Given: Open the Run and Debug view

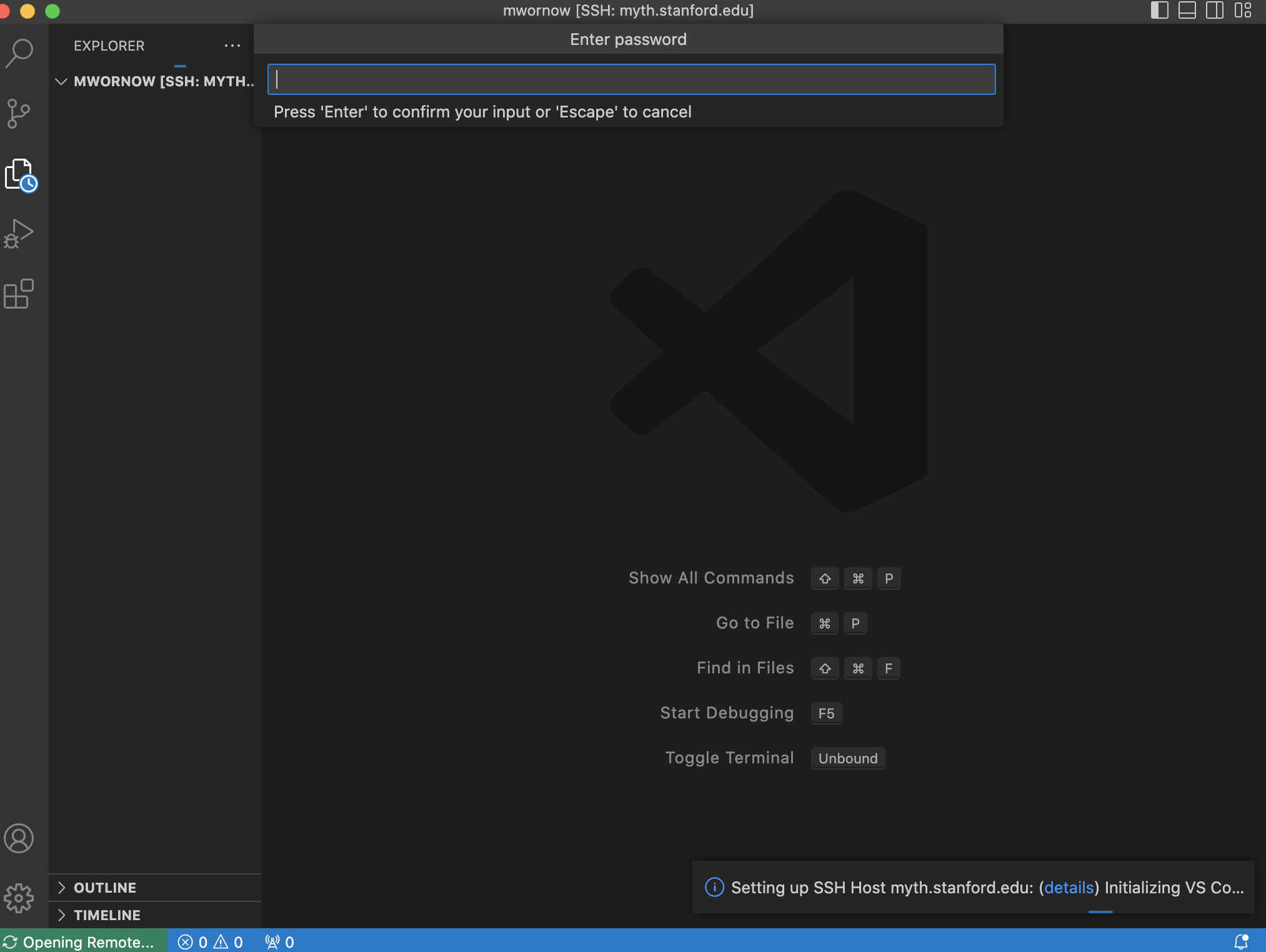Looking at the screenshot, I should pyautogui.click(x=19, y=234).
